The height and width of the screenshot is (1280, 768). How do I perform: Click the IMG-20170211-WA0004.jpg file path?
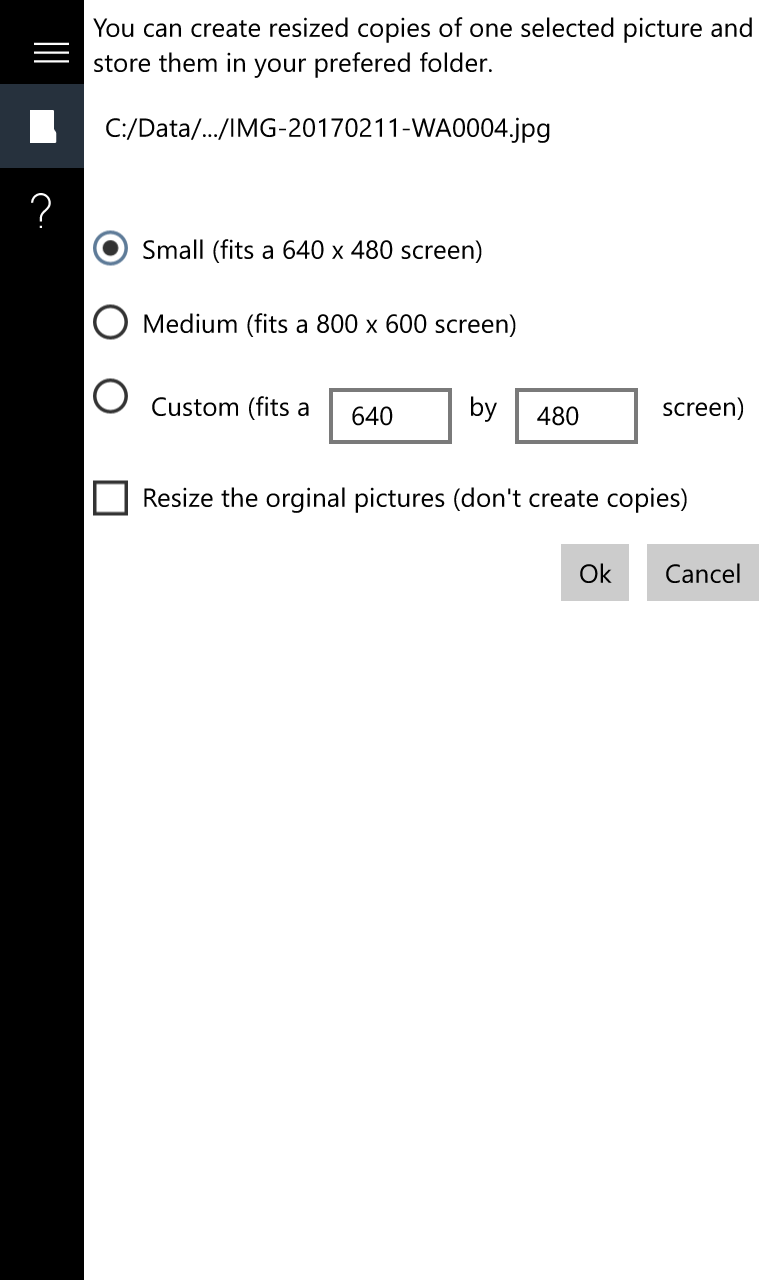coord(328,128)
